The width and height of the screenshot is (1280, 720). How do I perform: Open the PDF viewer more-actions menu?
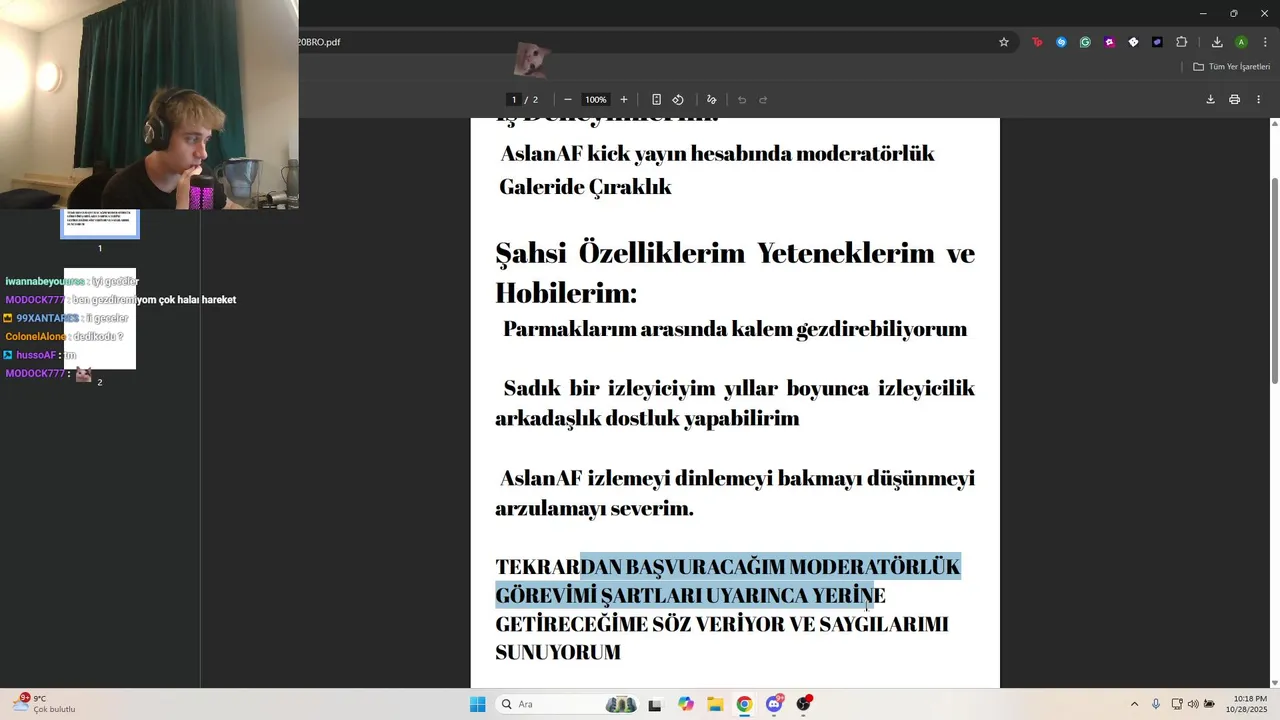tap(1258, 99)
